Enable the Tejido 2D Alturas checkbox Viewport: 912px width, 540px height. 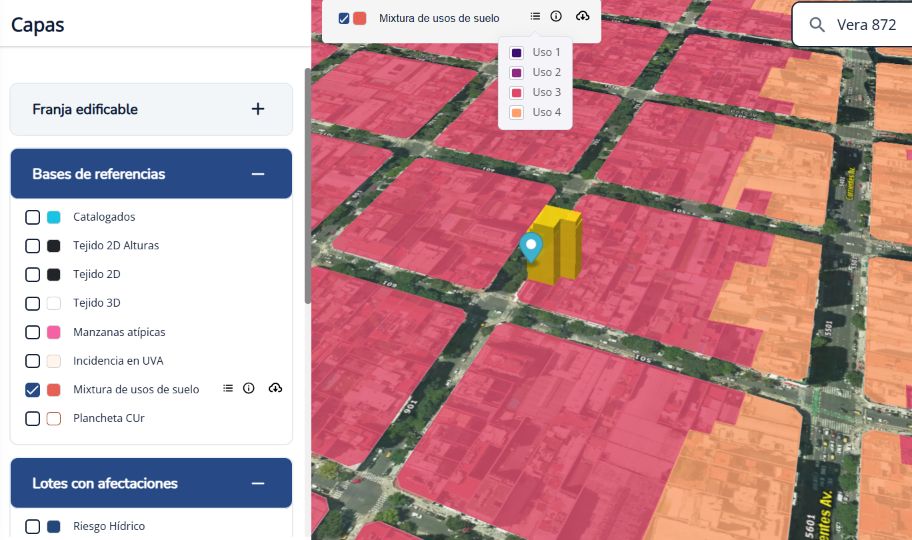coord(33,246)
